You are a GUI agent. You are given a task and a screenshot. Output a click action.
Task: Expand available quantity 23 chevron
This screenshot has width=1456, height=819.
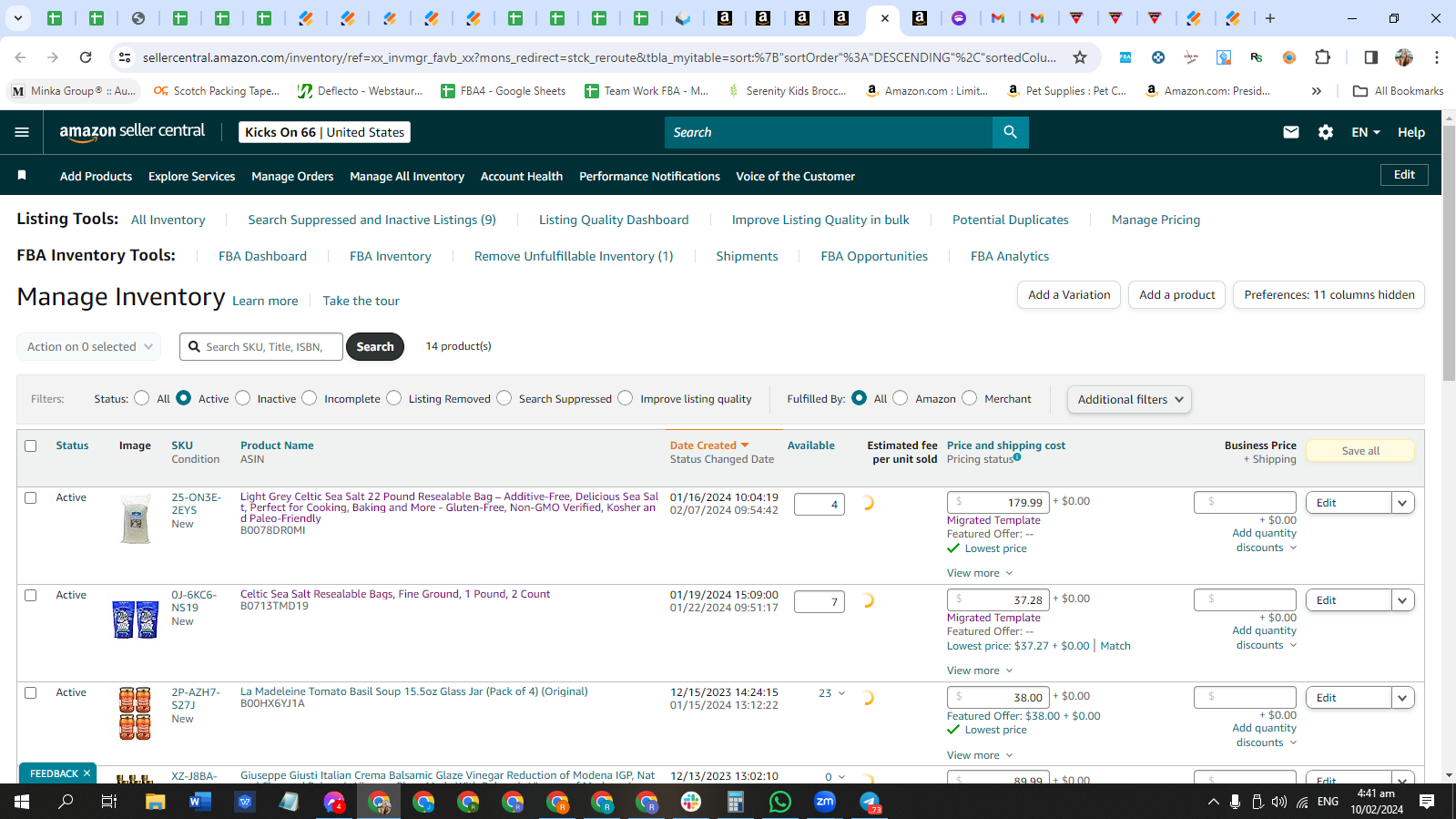(x=841, y=693)
